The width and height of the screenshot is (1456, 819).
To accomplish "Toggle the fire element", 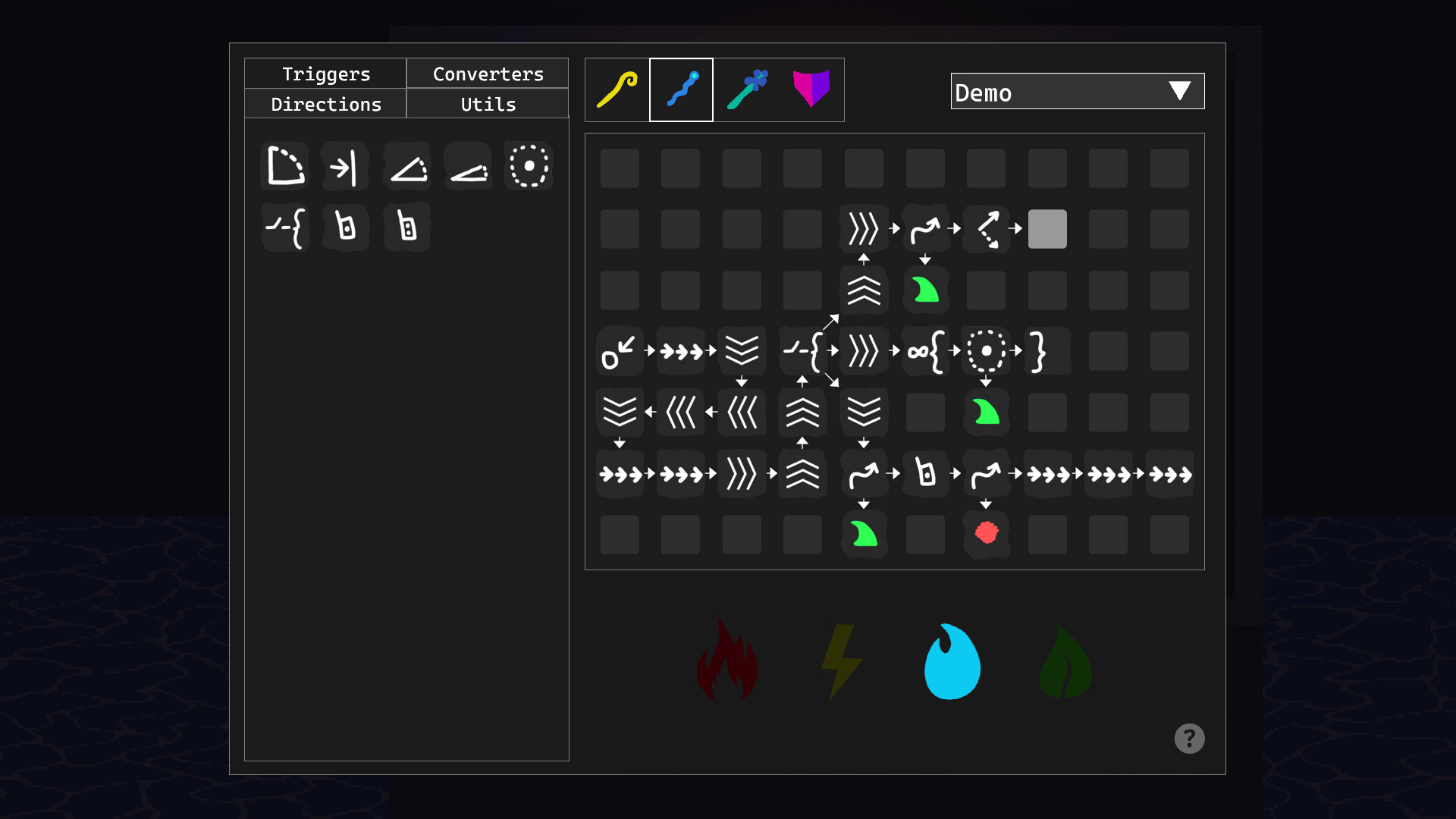I will click(x=726, y=661).
